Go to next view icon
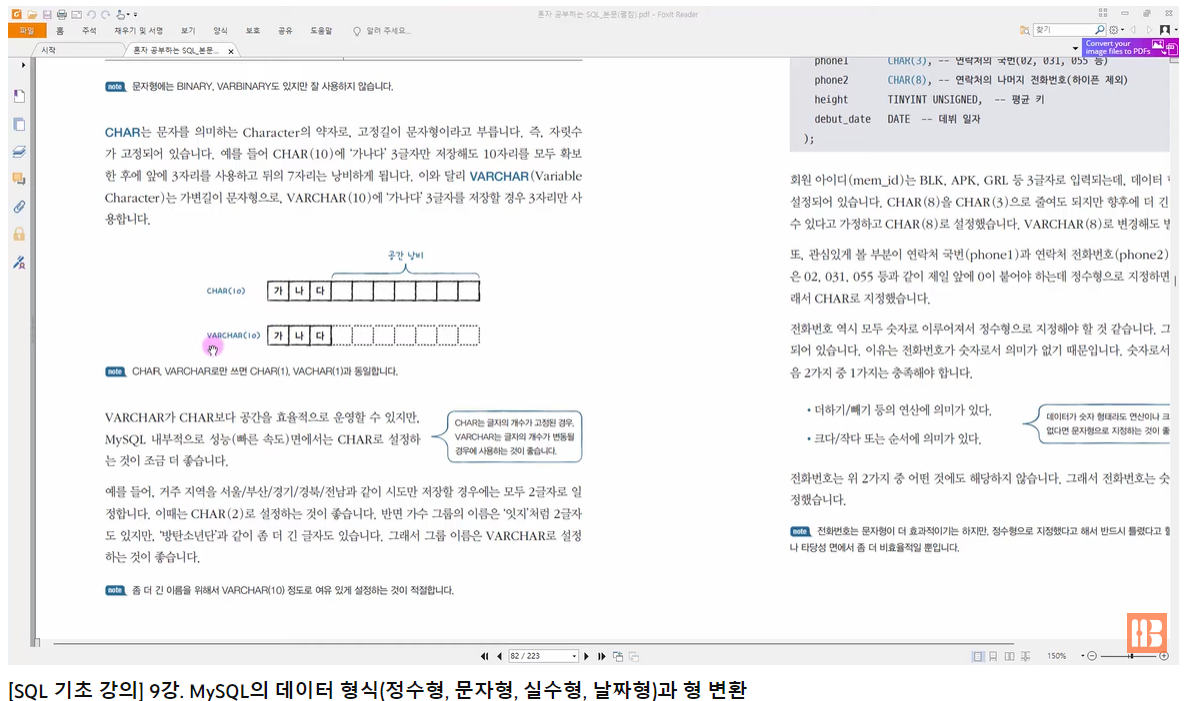The image size is (1185, 701). point(634,656)
